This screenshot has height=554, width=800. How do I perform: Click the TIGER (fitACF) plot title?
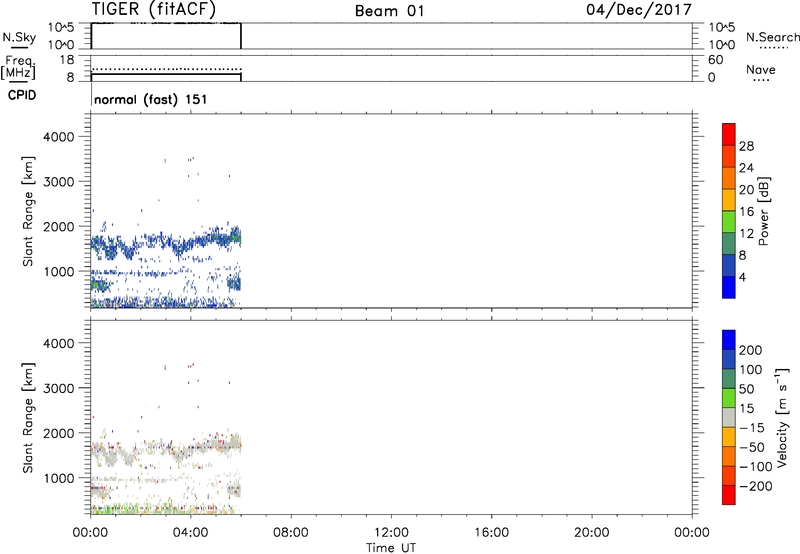[x=154, y=9]
